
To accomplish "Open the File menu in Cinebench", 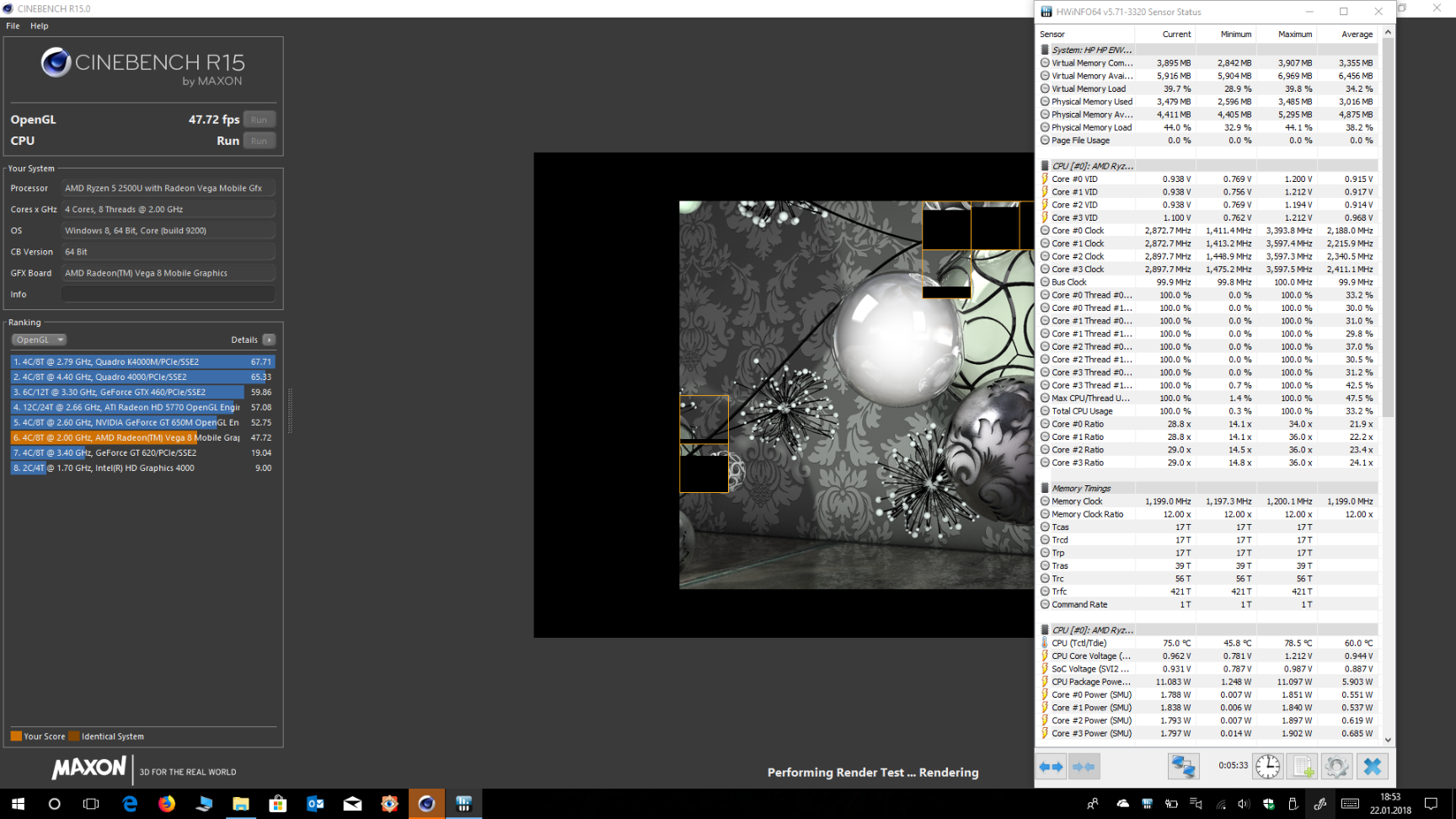I will click(x=13, y=26).
